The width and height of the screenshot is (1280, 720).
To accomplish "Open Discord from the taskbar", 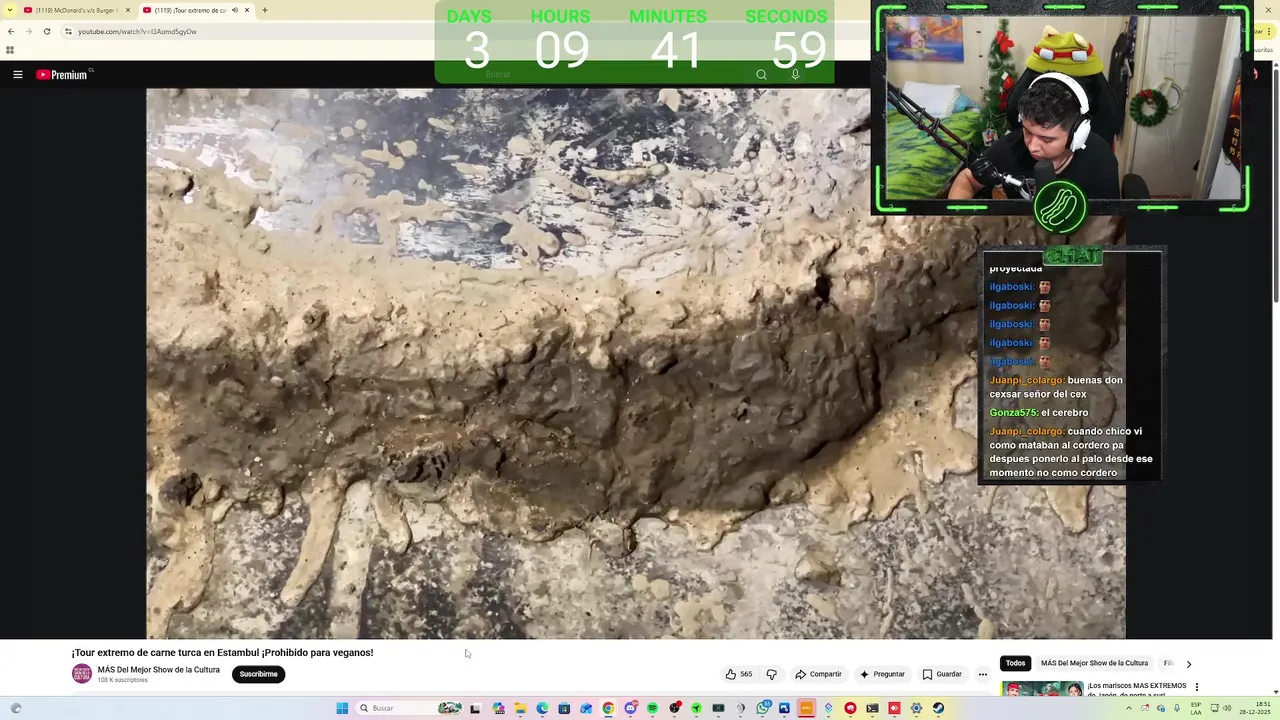I will (630, 708).
